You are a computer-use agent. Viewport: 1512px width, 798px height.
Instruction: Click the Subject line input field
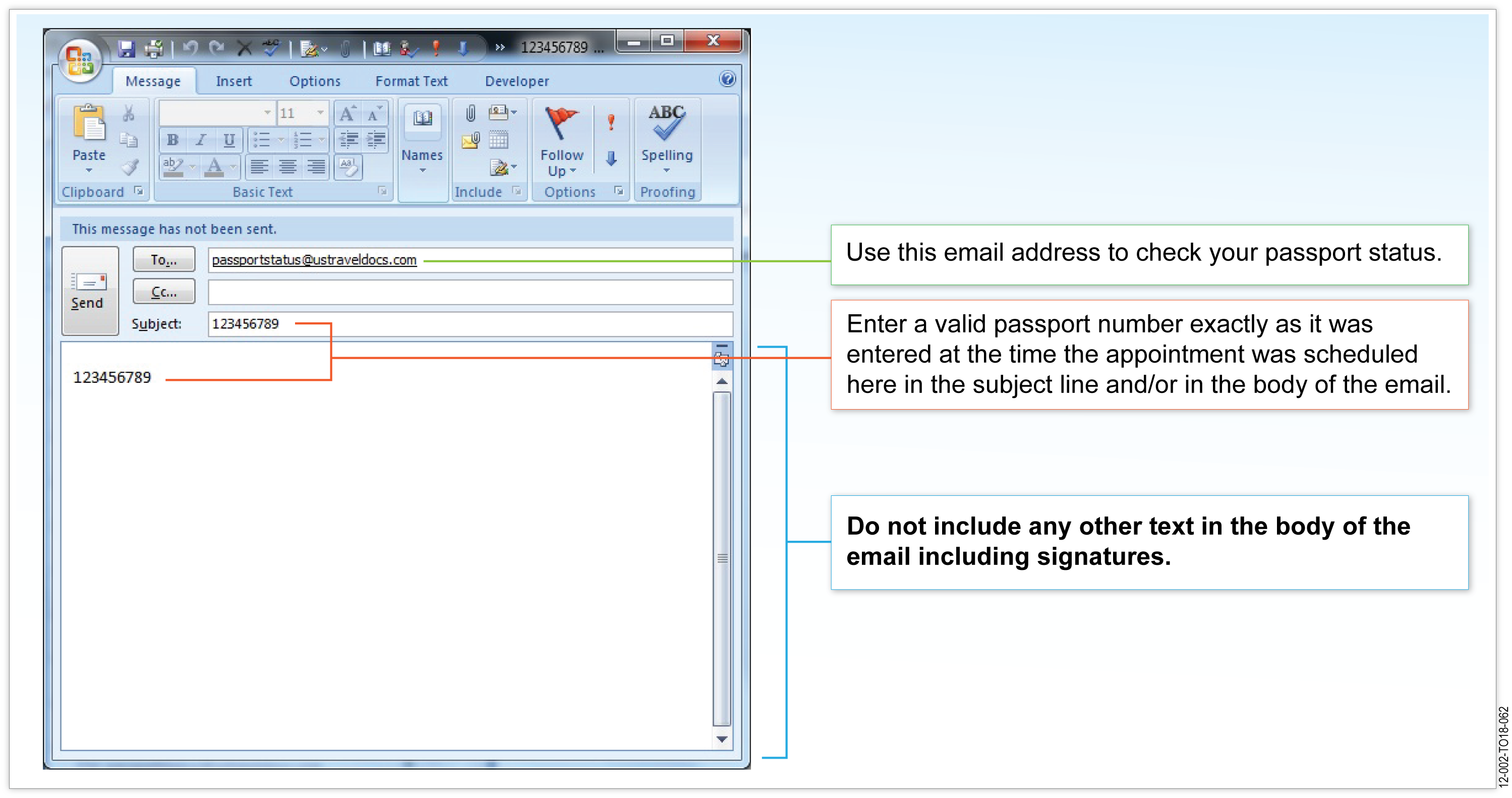(468, 323)
